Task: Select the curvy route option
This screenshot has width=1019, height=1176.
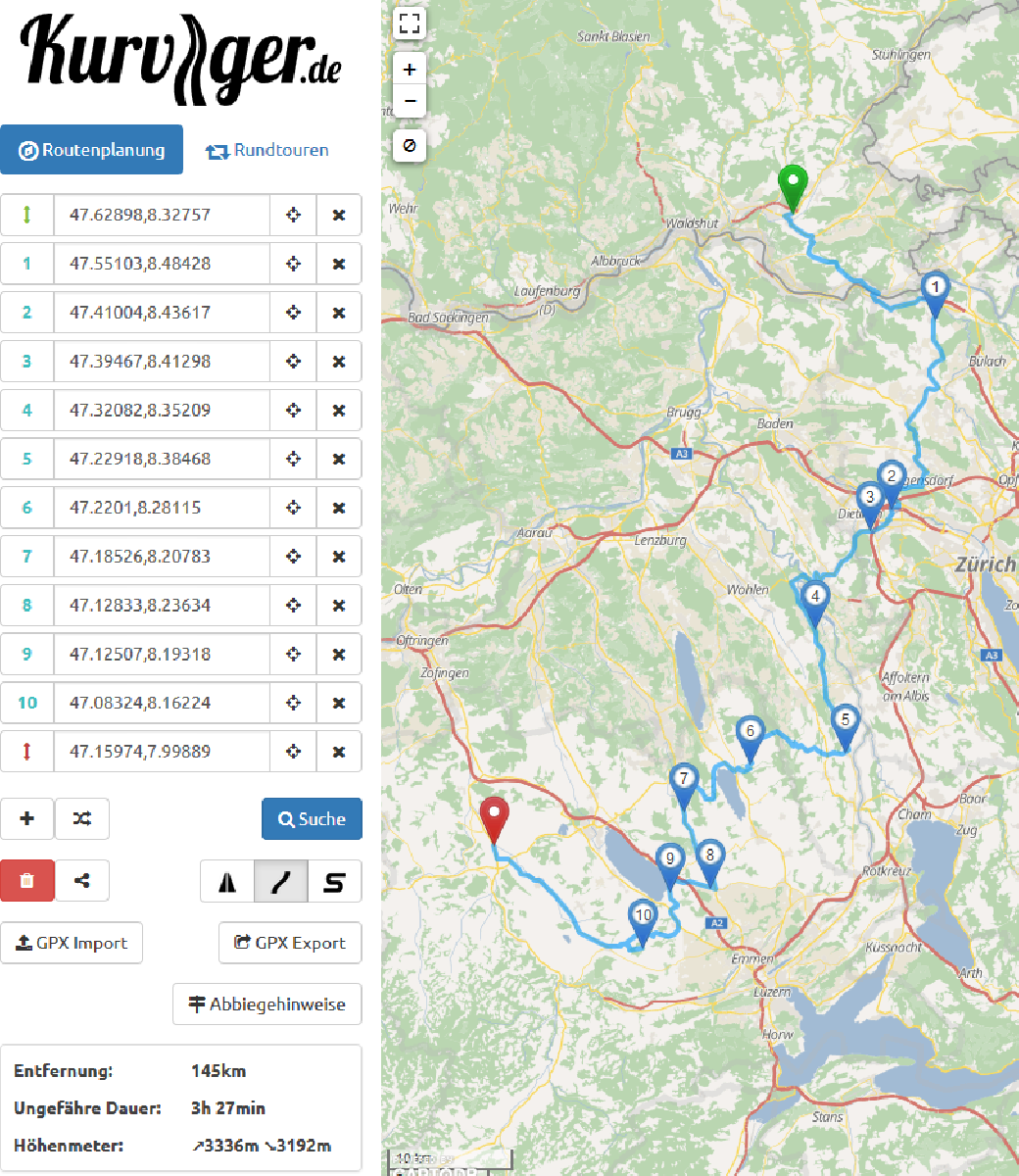Action: pyautogui.click(x=281, y=882)
